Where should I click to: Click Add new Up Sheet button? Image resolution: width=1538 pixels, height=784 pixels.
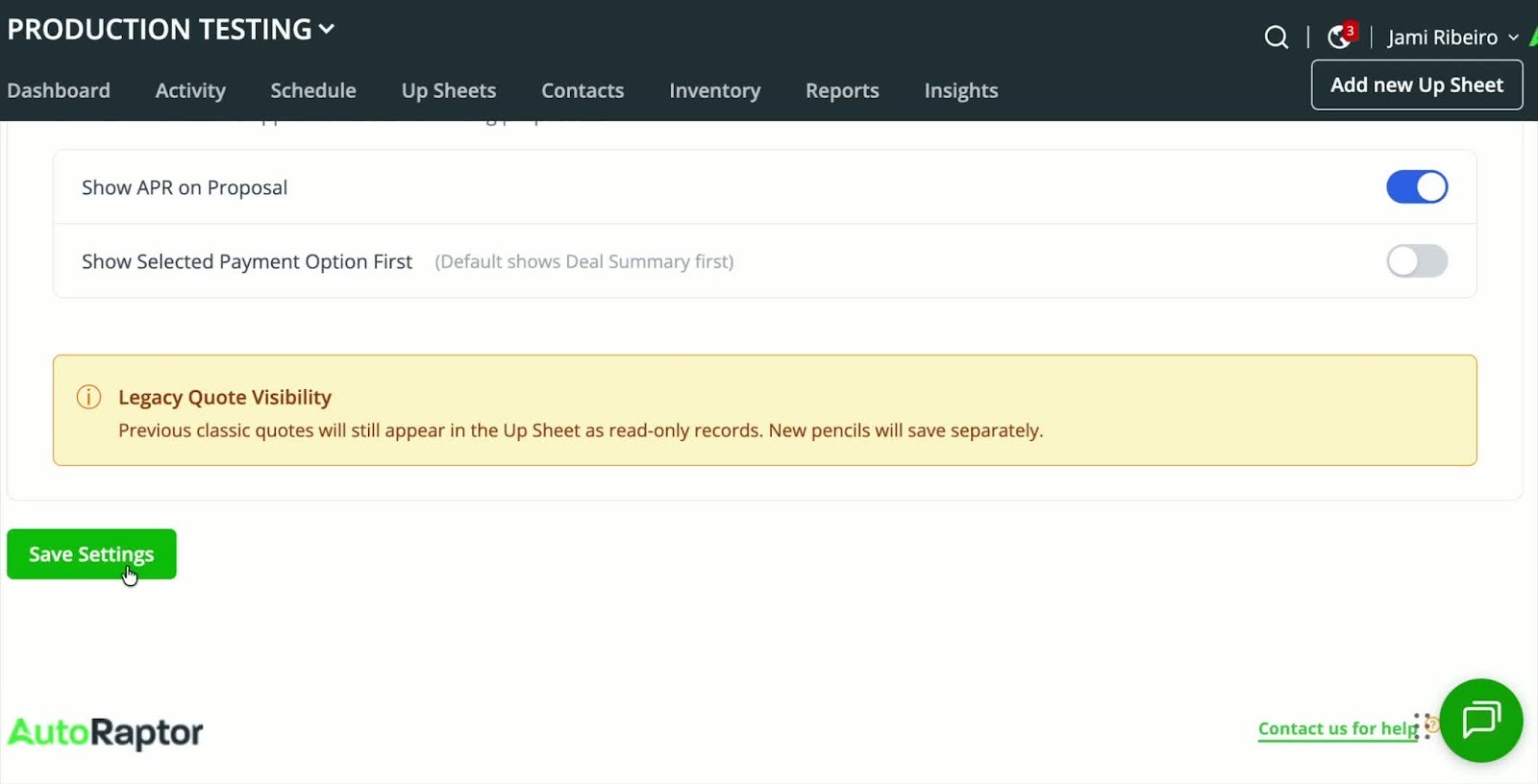(x=1416, y=86)
